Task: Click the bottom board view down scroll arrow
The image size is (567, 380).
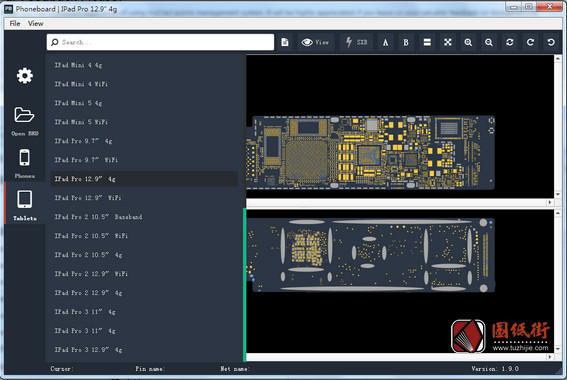Action: (x=558, y=349)
